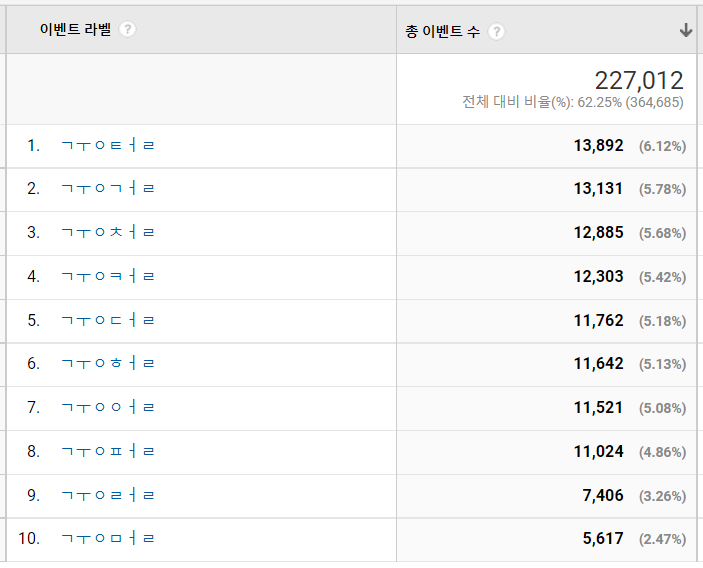Click row number 1.
The height and width of the screenshot is (568, 703).
(34, 145)
